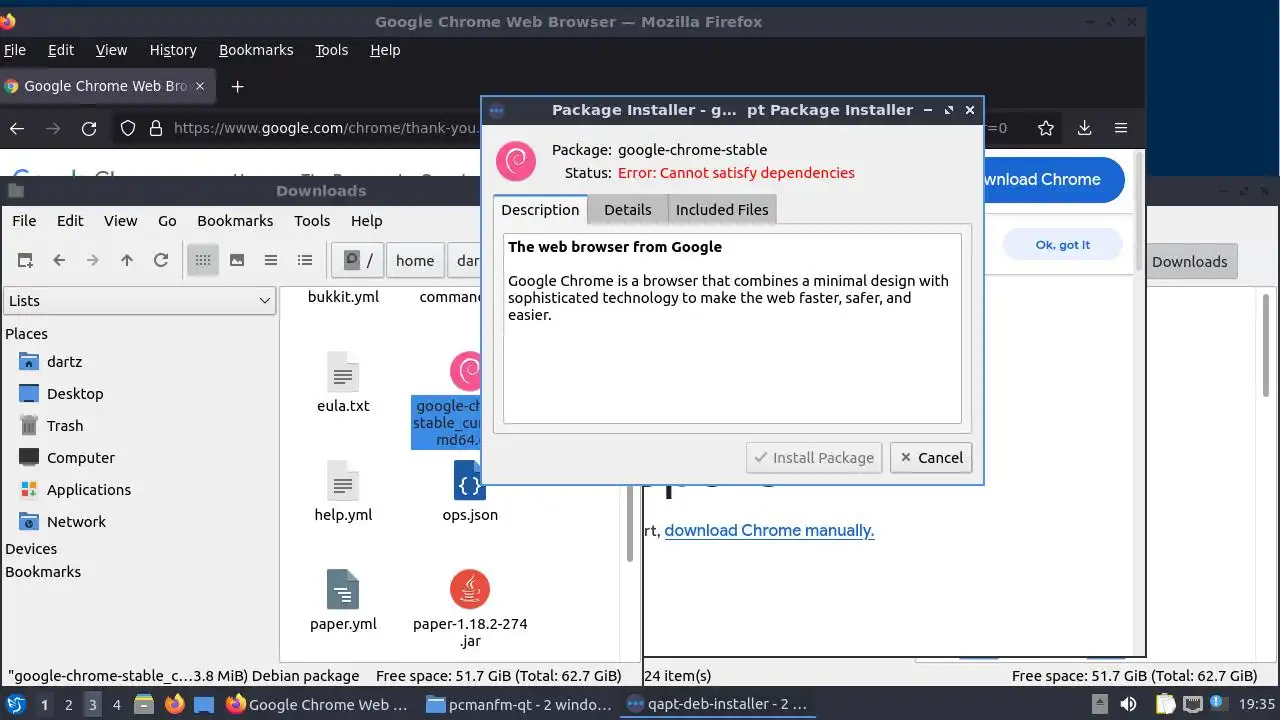Switch to Description tab in Package Installer

point(540,209)
